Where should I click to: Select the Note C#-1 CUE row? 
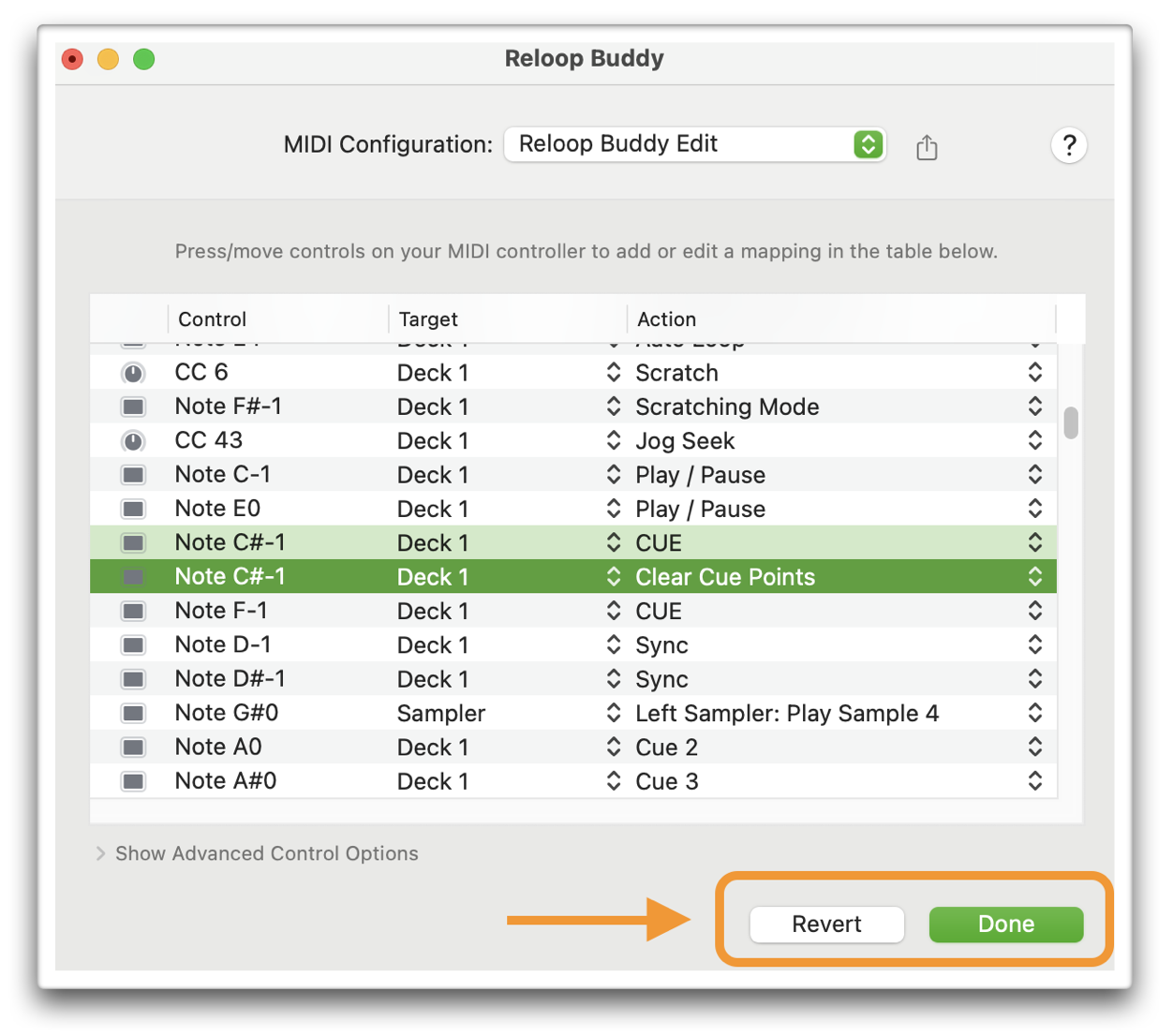point(573,543)
